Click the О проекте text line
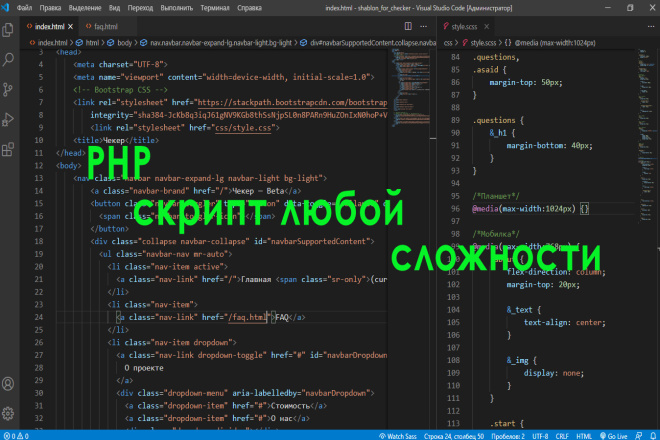The image size is (660, 440). 144,368
